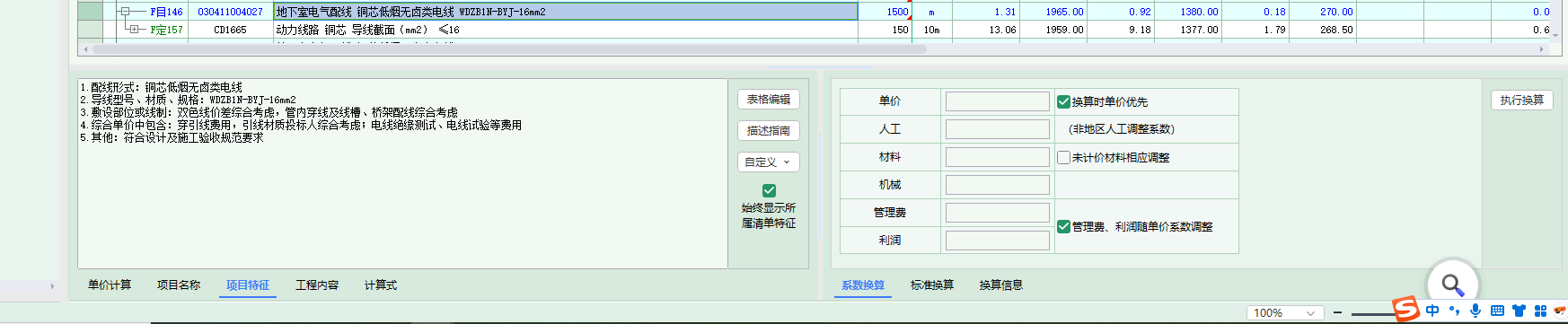1568x324 pixels.
Task: Click value cell 1380.00
Action: pyautogui.click(x=1188, y=12)
